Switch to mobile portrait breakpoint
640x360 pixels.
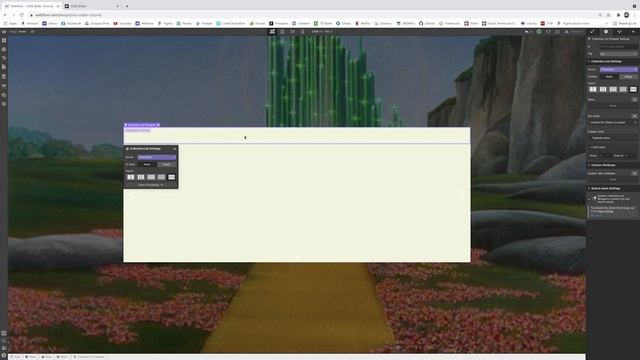pos(302,31)
